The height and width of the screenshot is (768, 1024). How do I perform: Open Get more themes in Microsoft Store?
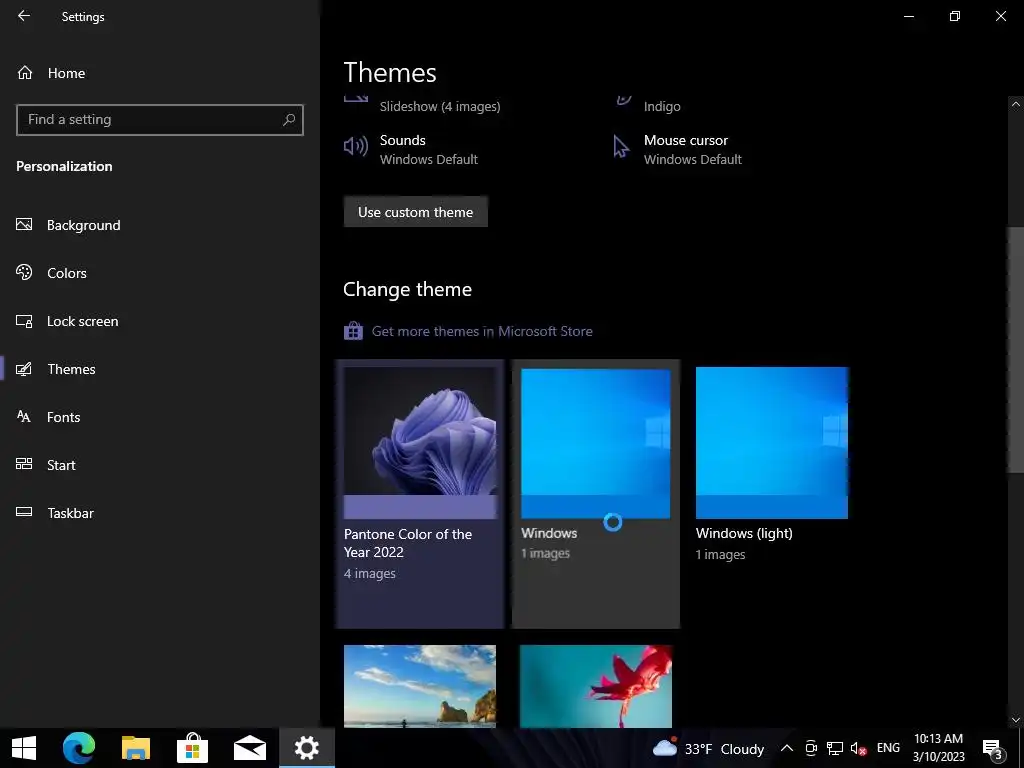(482, 331)
